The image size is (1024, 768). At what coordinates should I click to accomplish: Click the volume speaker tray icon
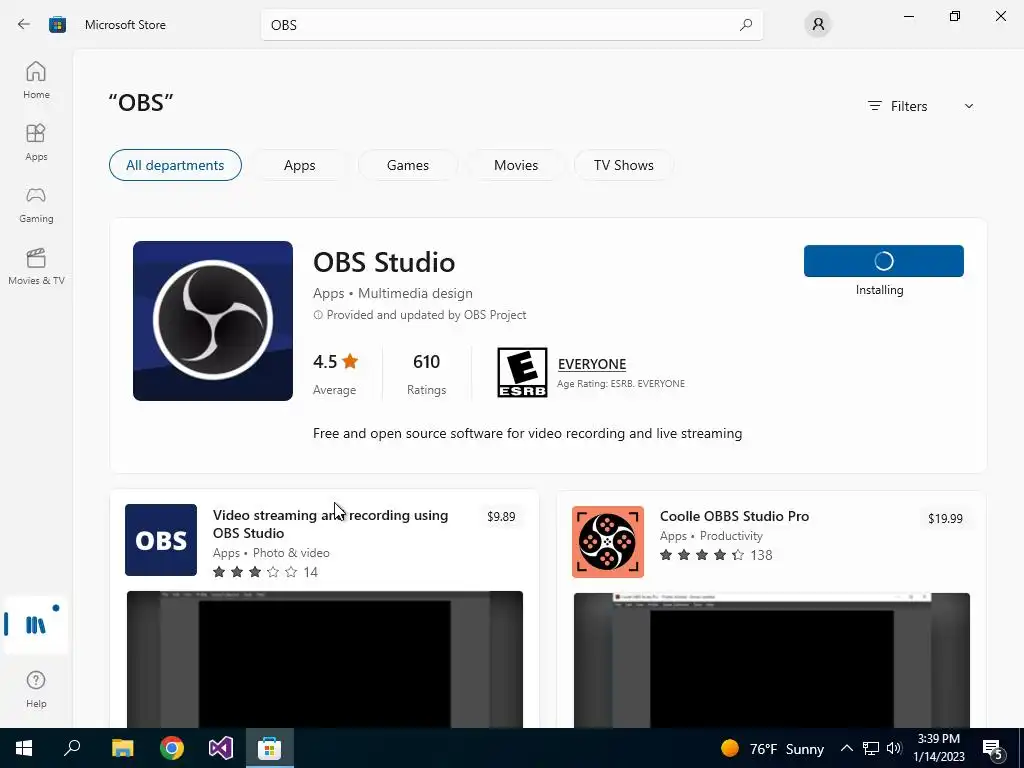click(x=894, y=748)
